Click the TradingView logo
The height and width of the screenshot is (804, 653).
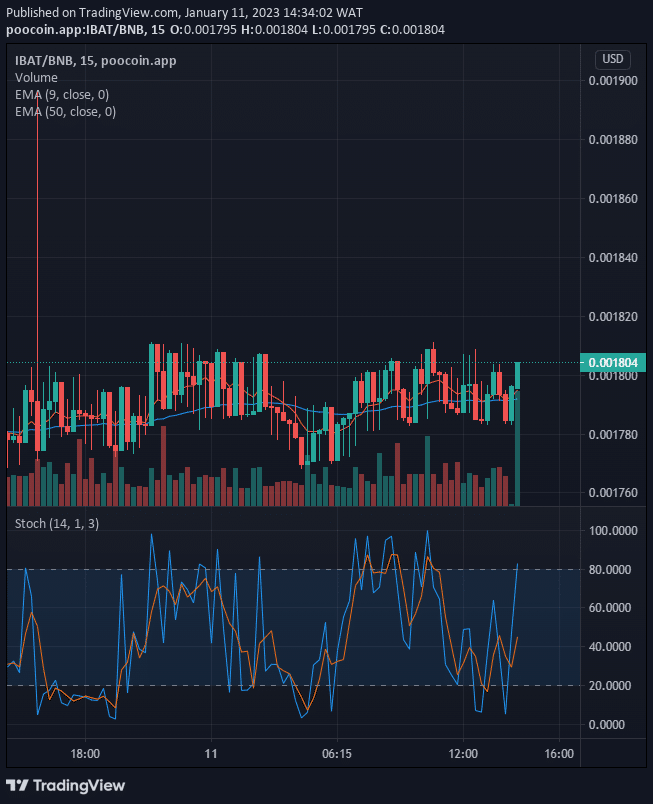tap(65, 786)
